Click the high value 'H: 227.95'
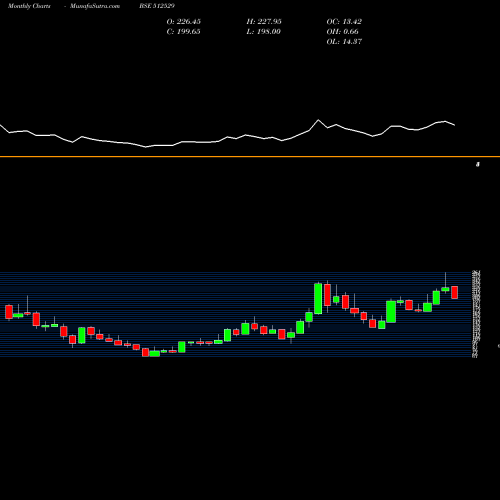This screenshot has width=500, height=500. (x=264, y=22)
